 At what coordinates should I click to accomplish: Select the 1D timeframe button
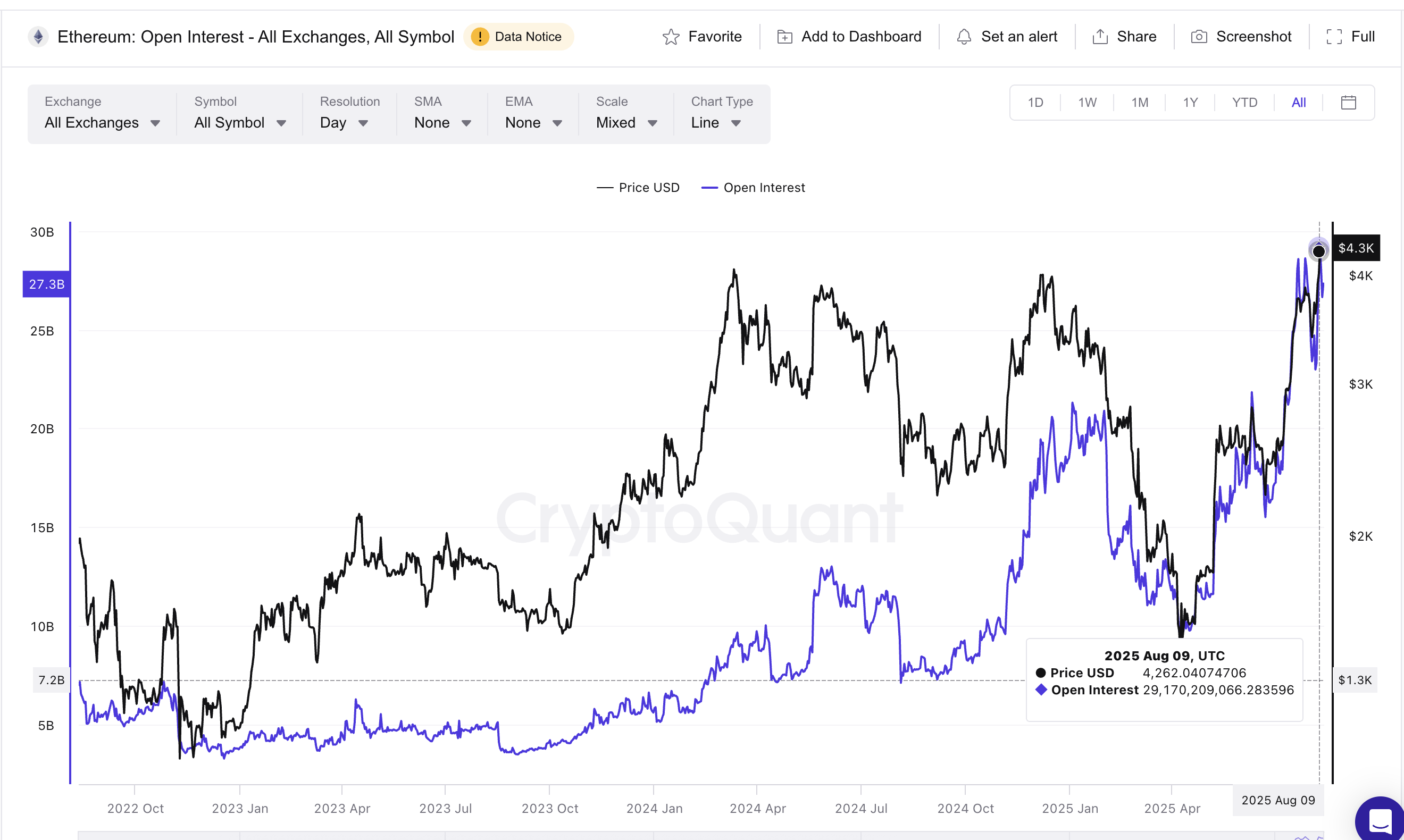1035,103
